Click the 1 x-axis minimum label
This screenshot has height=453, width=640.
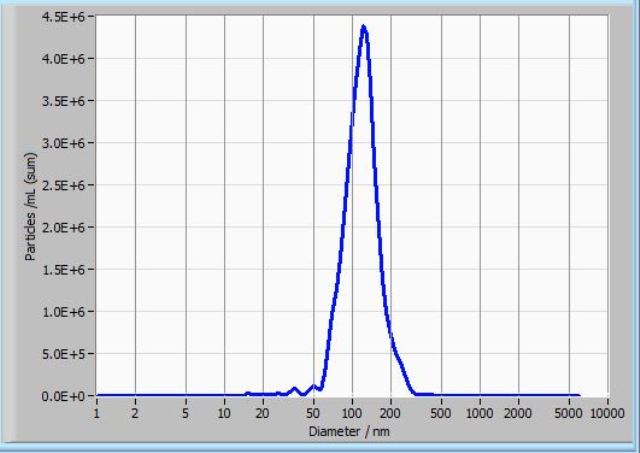click(97, 412)
